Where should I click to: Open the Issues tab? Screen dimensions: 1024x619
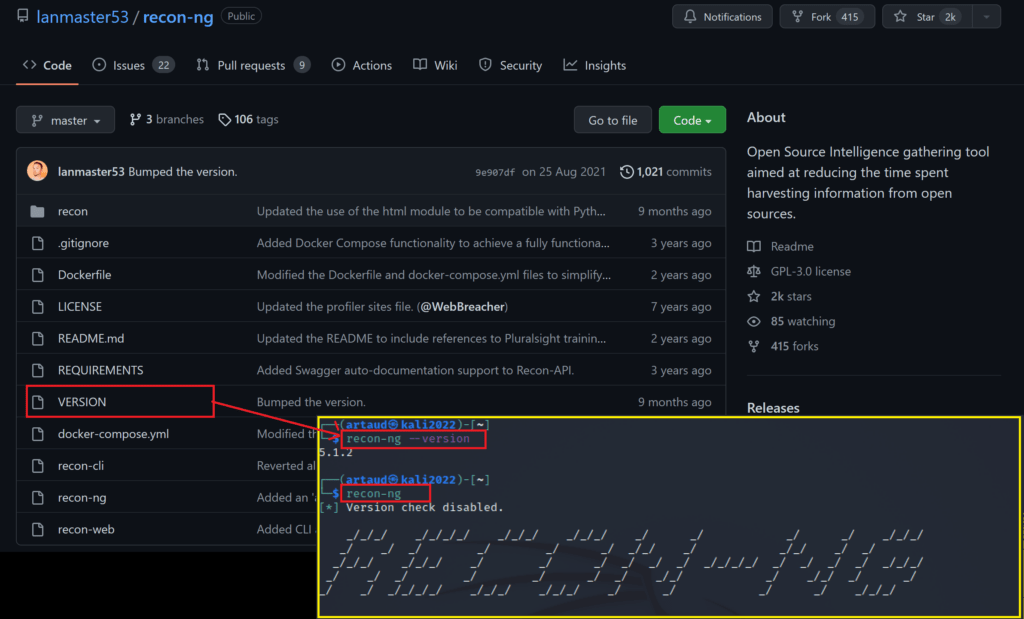click(x=133, y=65)
